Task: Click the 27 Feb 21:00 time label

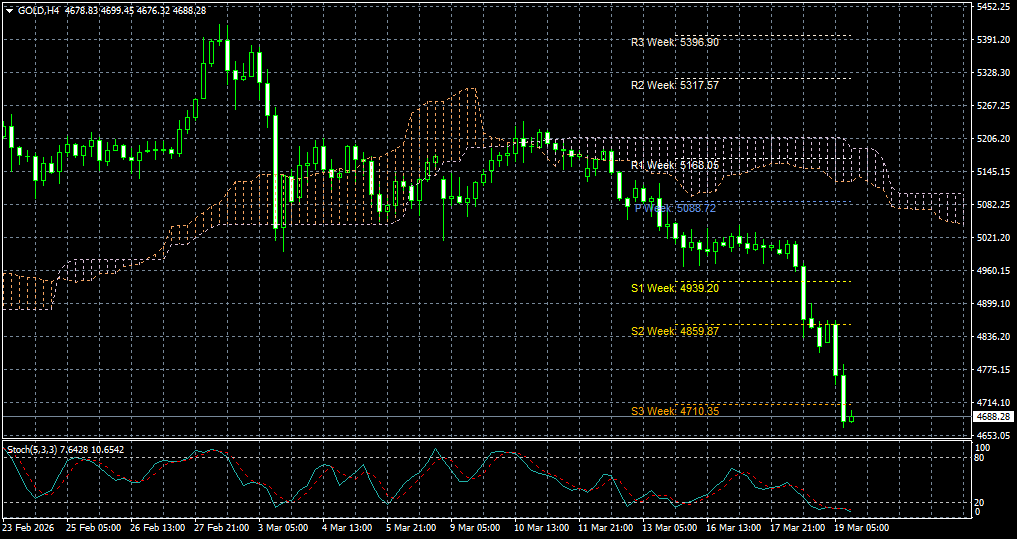Action: (220, 528)
